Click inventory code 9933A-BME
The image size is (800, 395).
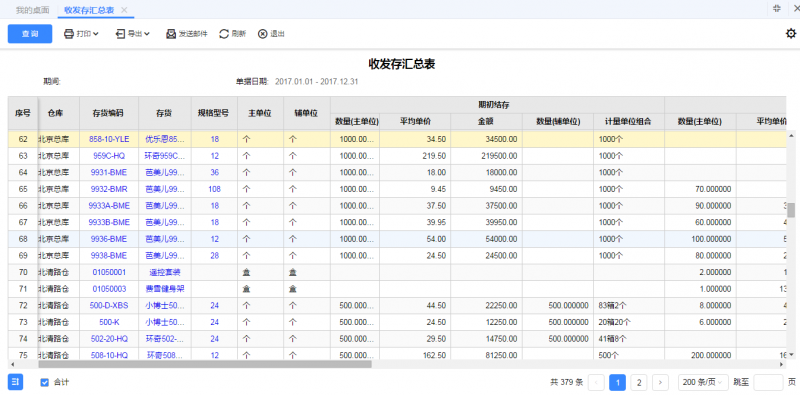[x=109, y=206]
